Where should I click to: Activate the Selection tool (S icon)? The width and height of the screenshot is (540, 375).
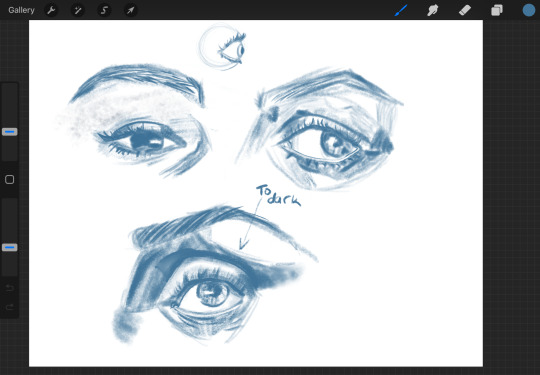(x=104, y=10)
